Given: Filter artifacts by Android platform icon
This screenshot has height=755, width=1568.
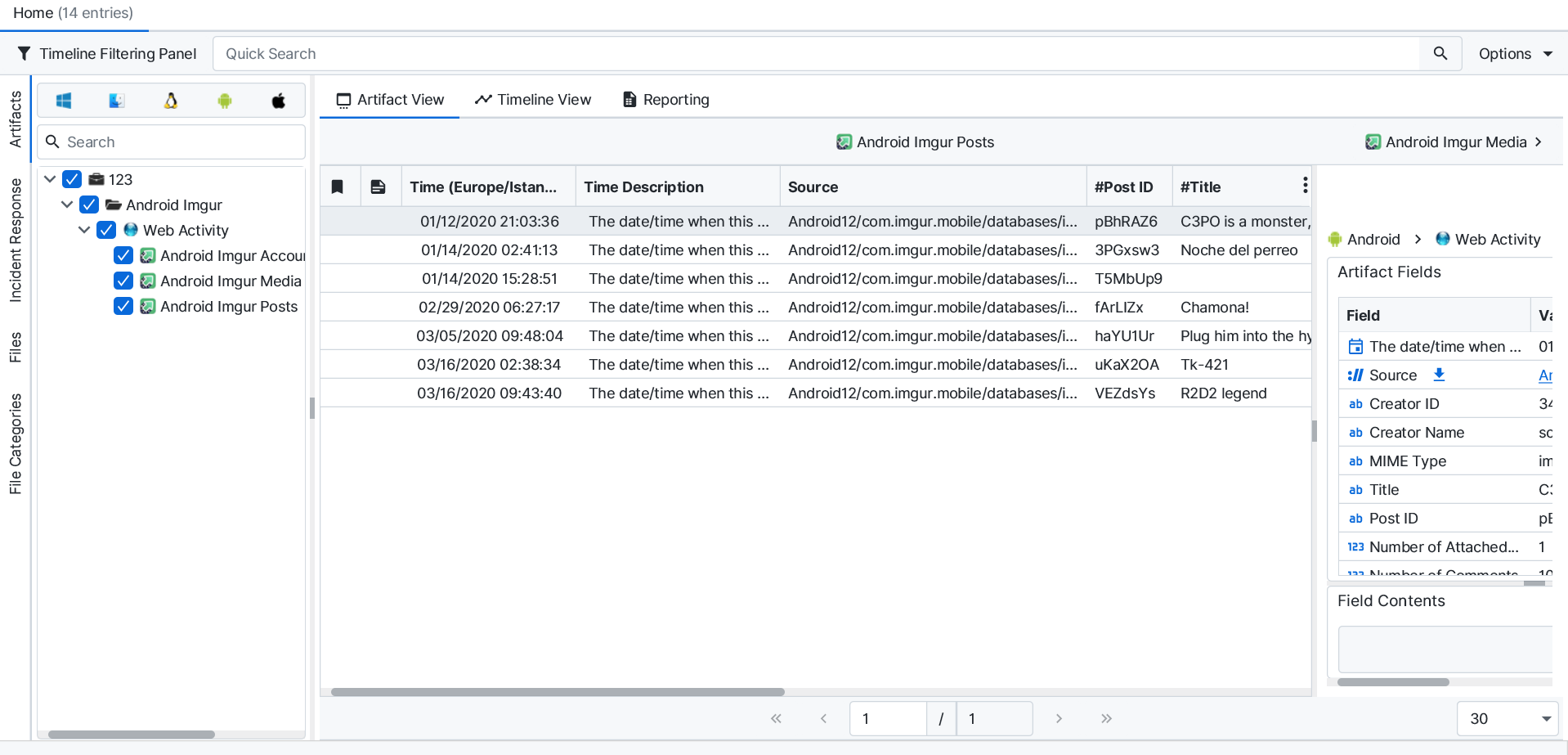Looking at the screenshot, I should [225, 101].
